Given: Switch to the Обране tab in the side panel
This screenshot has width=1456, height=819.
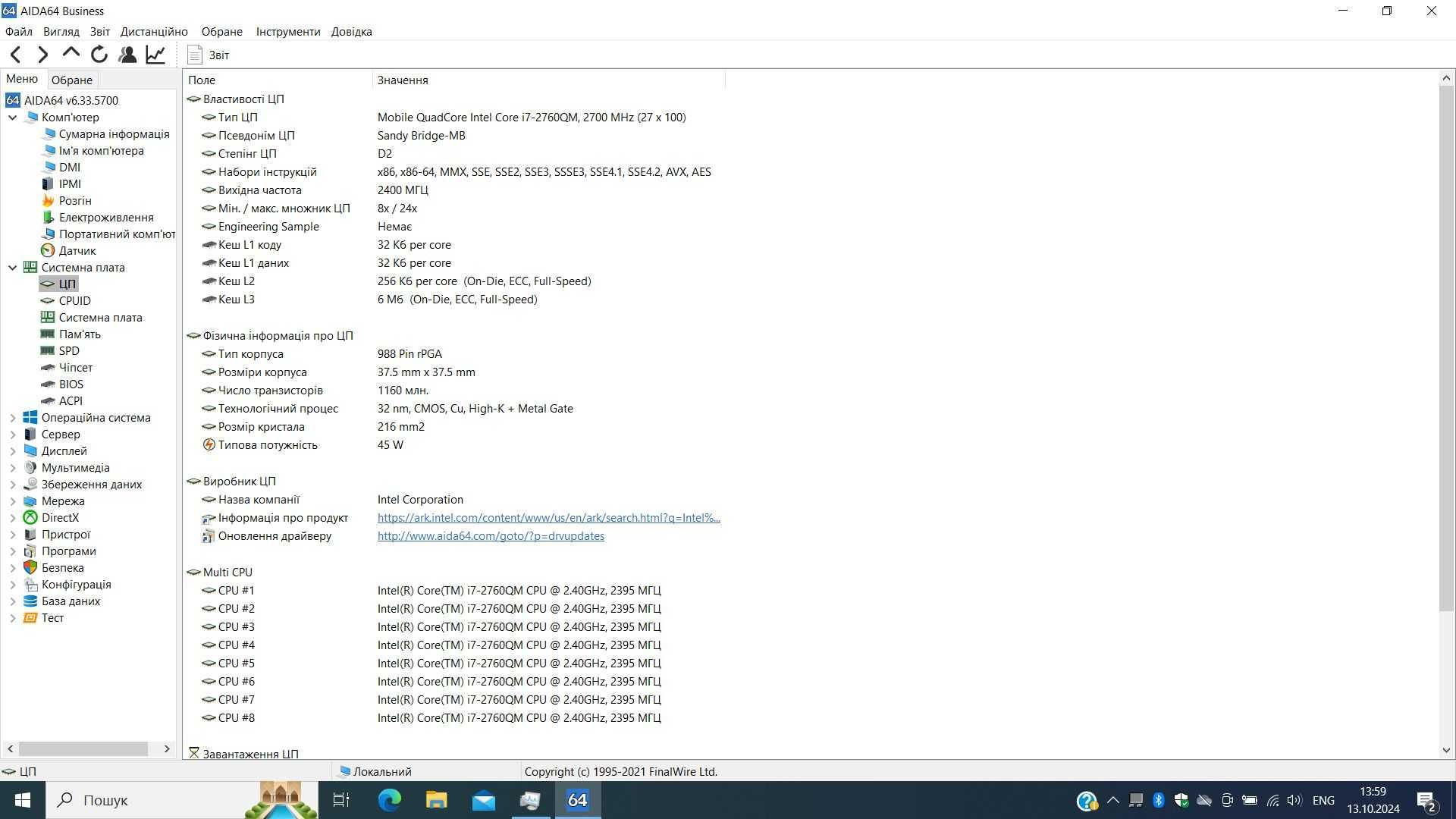Looking at the screenshot, I should pos(72,80).
